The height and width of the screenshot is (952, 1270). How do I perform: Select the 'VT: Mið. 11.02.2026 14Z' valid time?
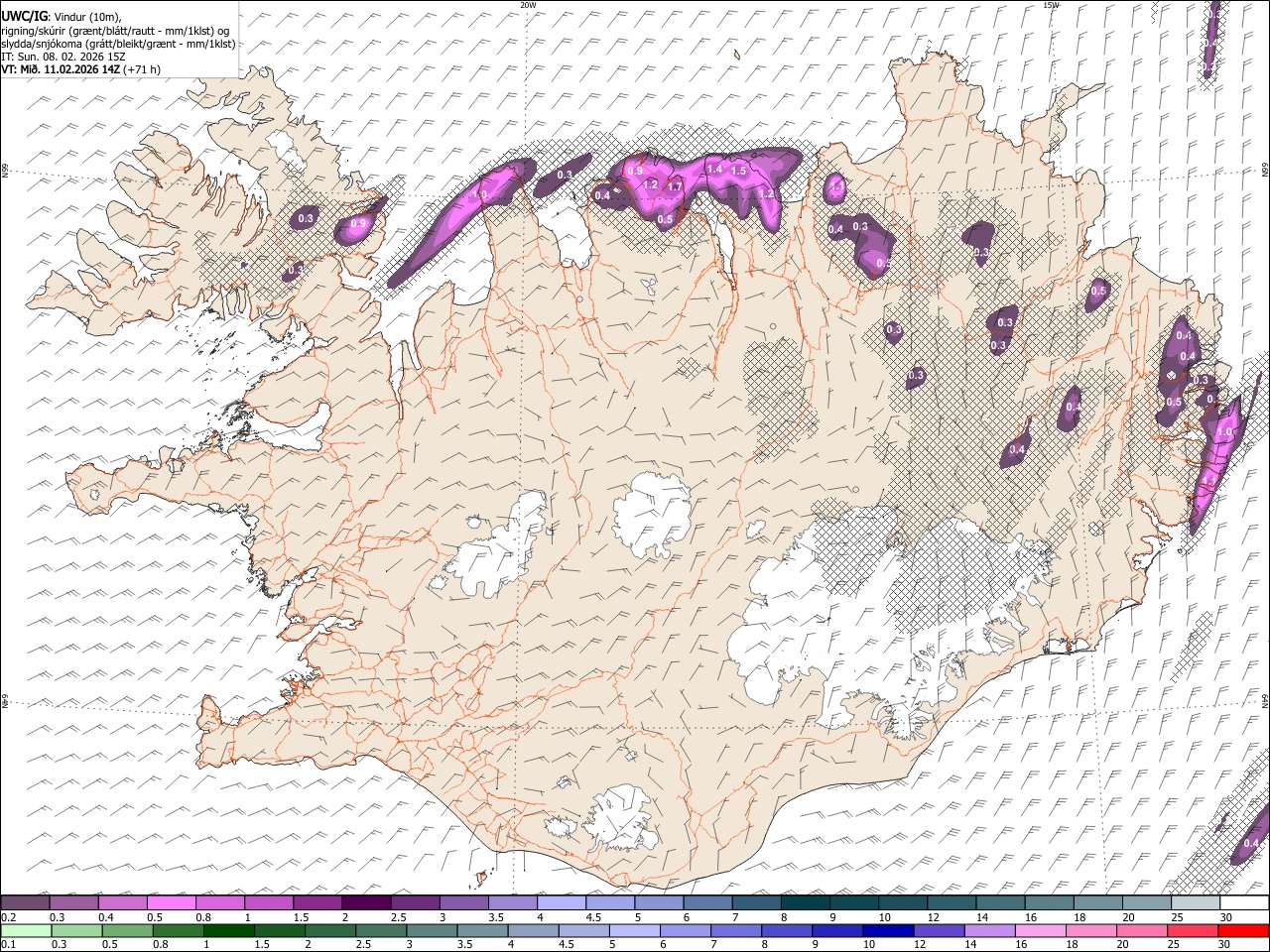(x=62, y=69)
